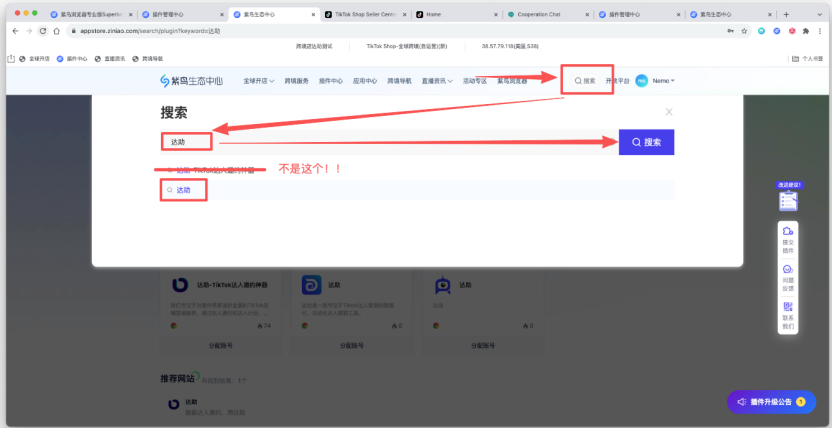Open the 全球开店 dropdown menu
This screenshot has height=428, width=832.
259,80
